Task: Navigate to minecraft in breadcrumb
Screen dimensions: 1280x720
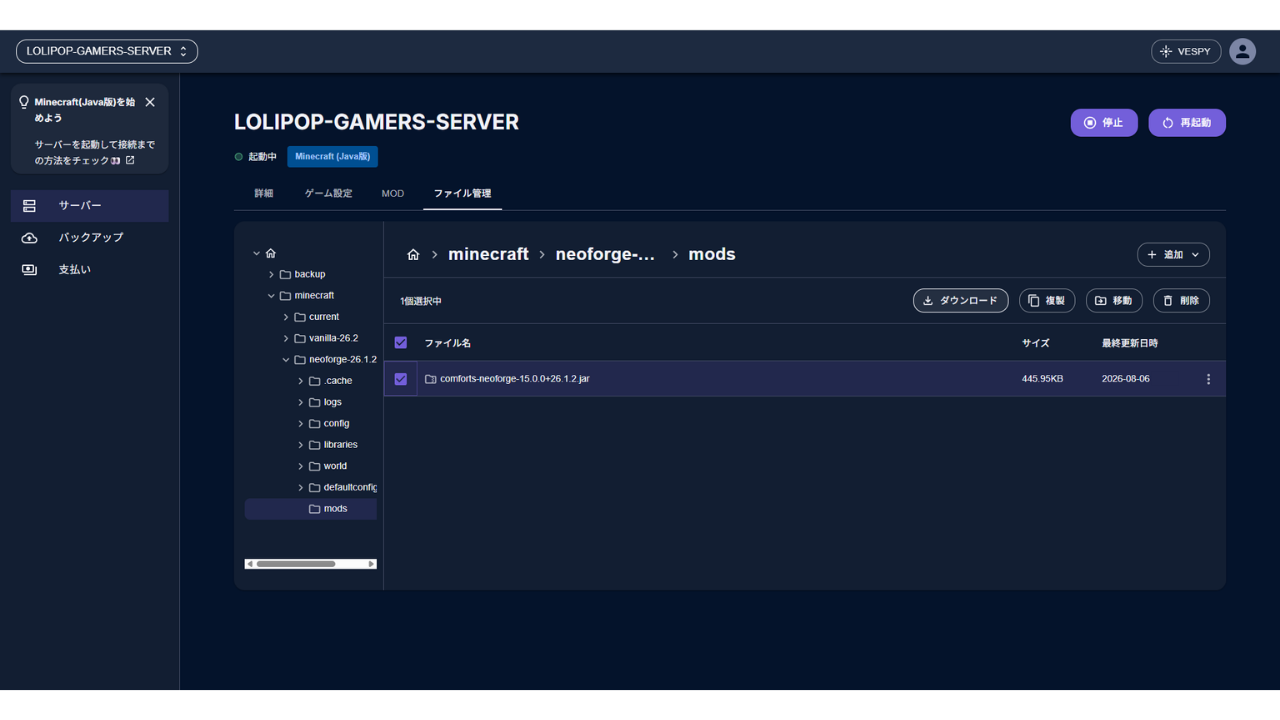Action: click(x=488, y=254)
